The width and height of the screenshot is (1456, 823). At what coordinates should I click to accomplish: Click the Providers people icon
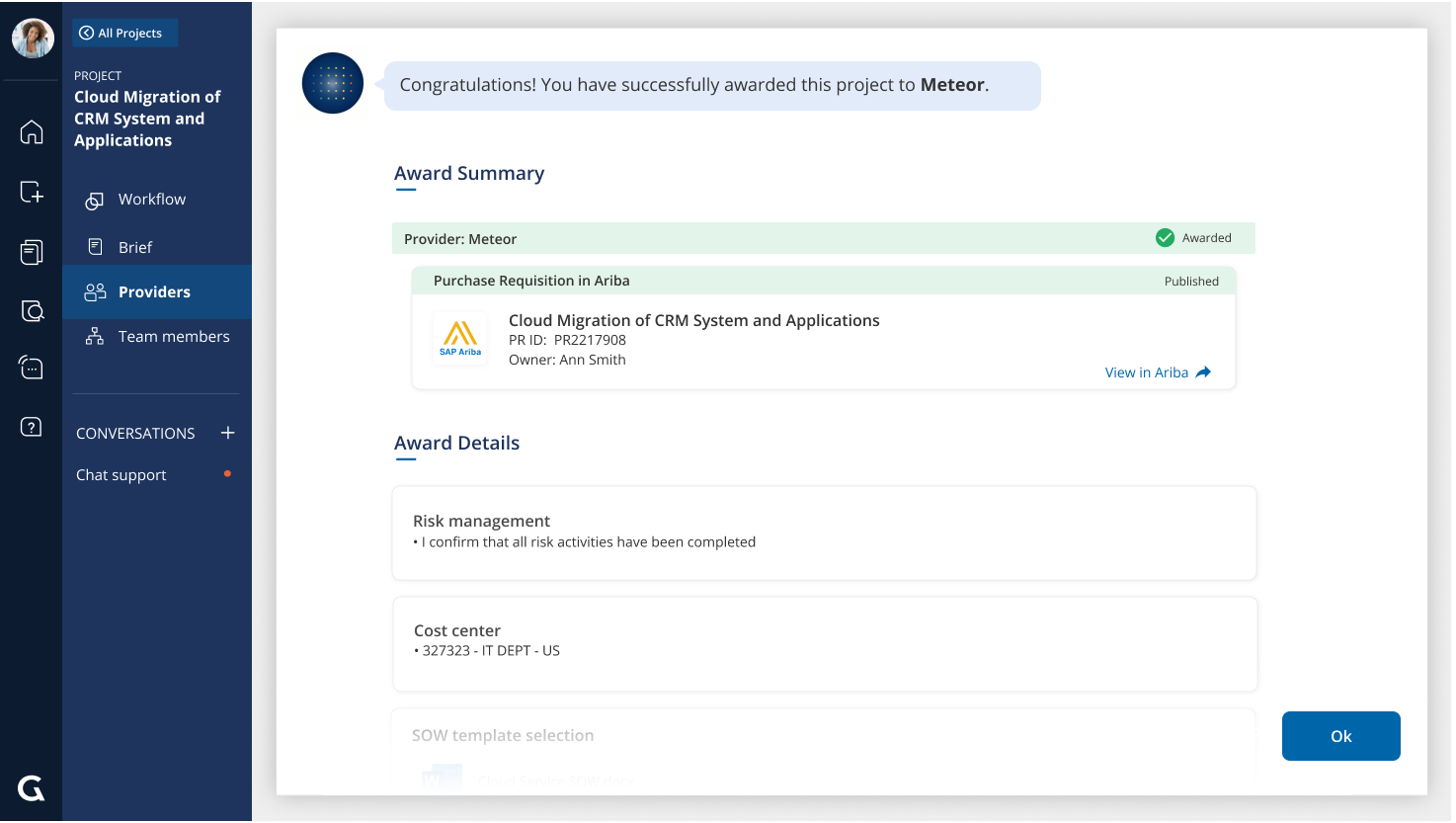coord(95,291)
